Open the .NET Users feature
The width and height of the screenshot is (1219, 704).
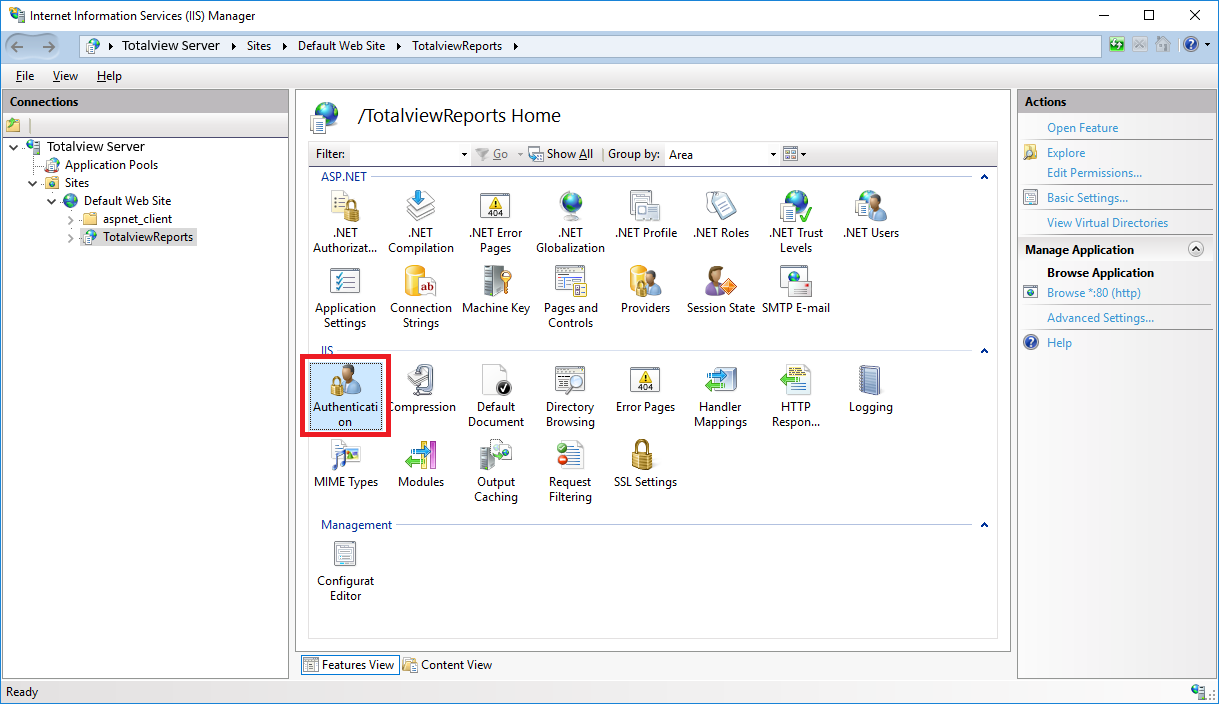pyautogui.click(x=871, y=215)
